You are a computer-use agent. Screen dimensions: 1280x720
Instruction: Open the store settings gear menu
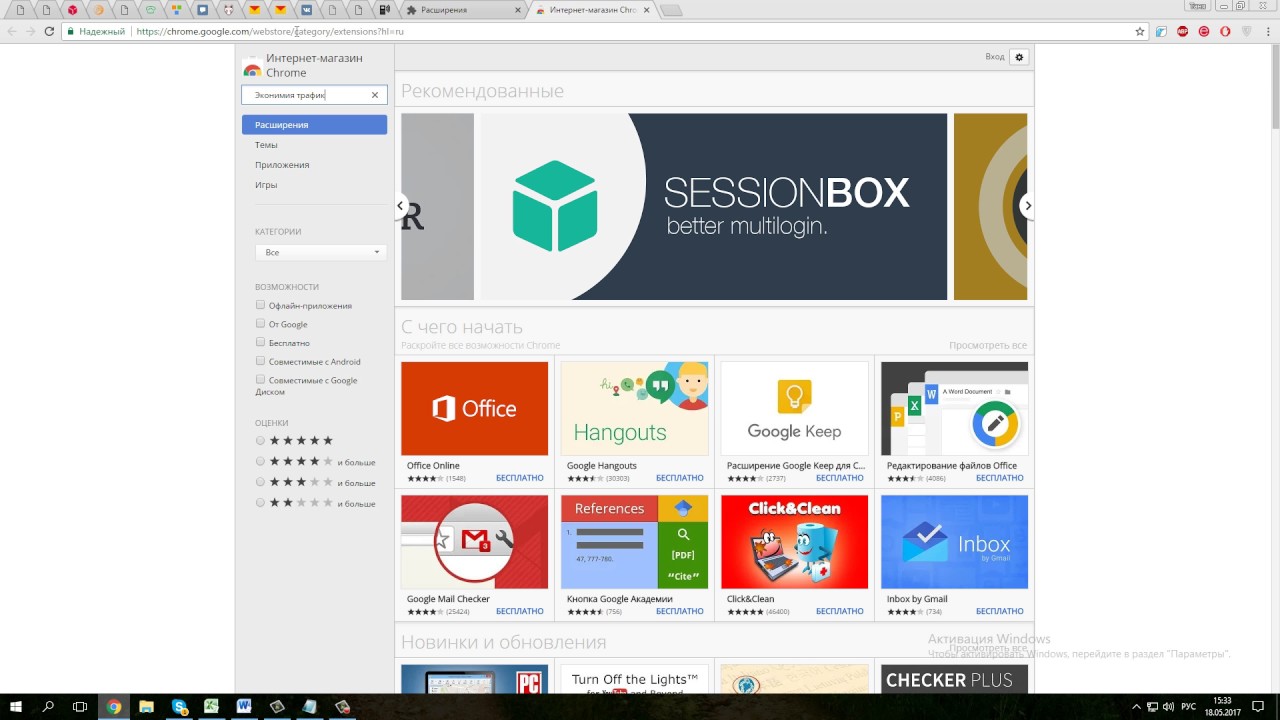coord(1019,57)
